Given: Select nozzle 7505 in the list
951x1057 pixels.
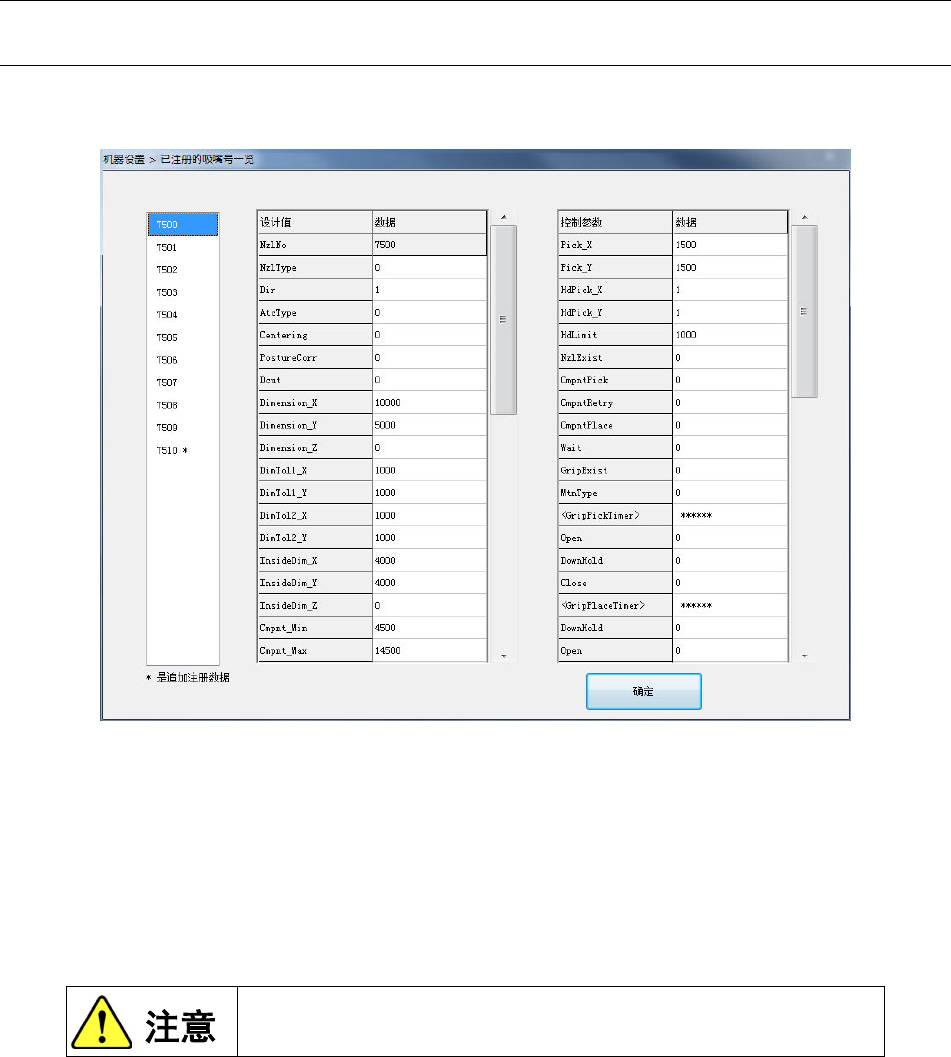Looking at the screenshot, I should (183, 338).
